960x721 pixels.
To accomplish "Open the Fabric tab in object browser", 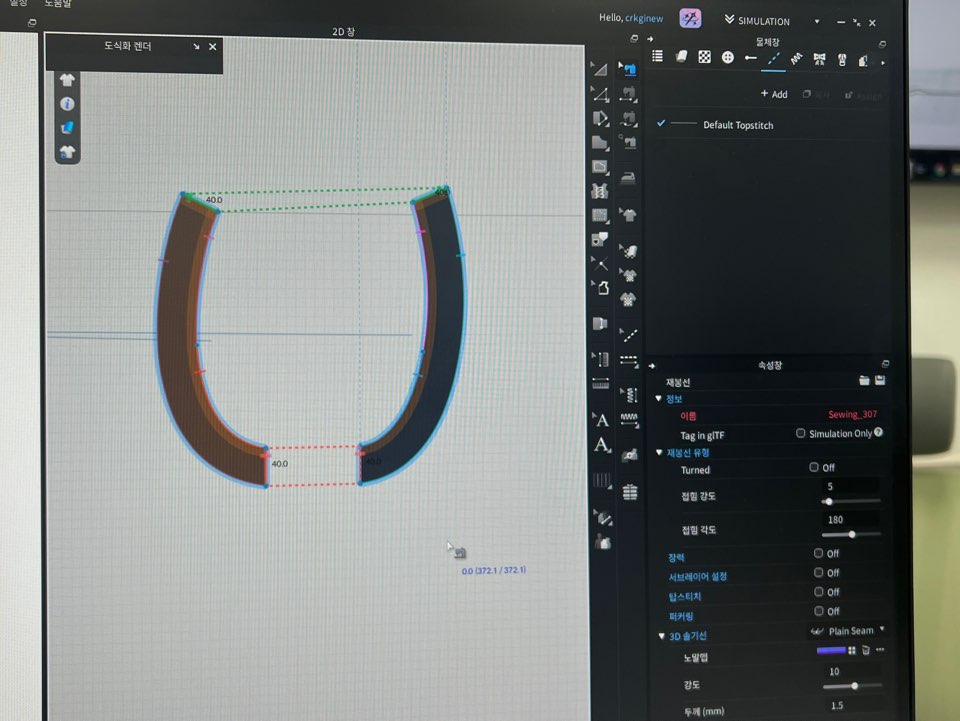I will (681, 58).
